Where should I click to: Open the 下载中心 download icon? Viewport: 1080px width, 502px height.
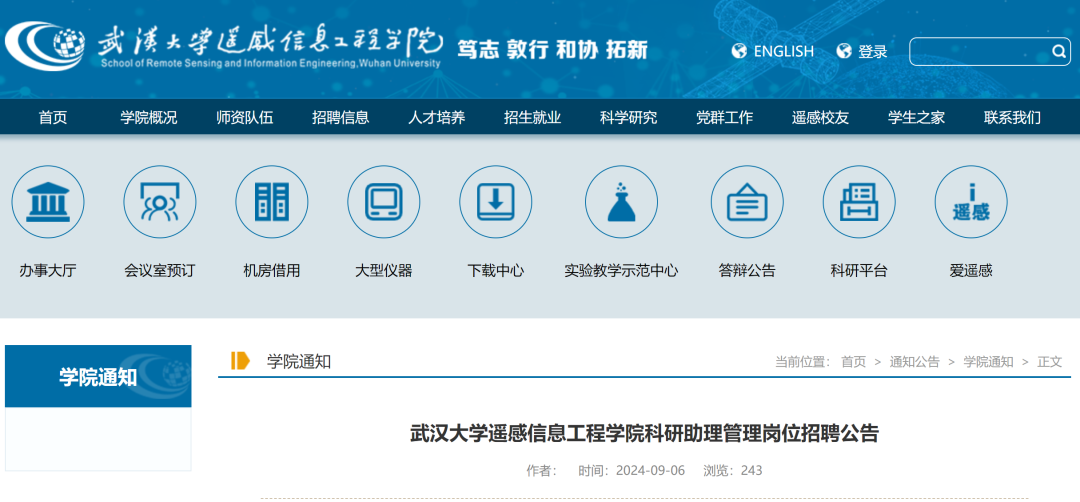pos(496,202)
